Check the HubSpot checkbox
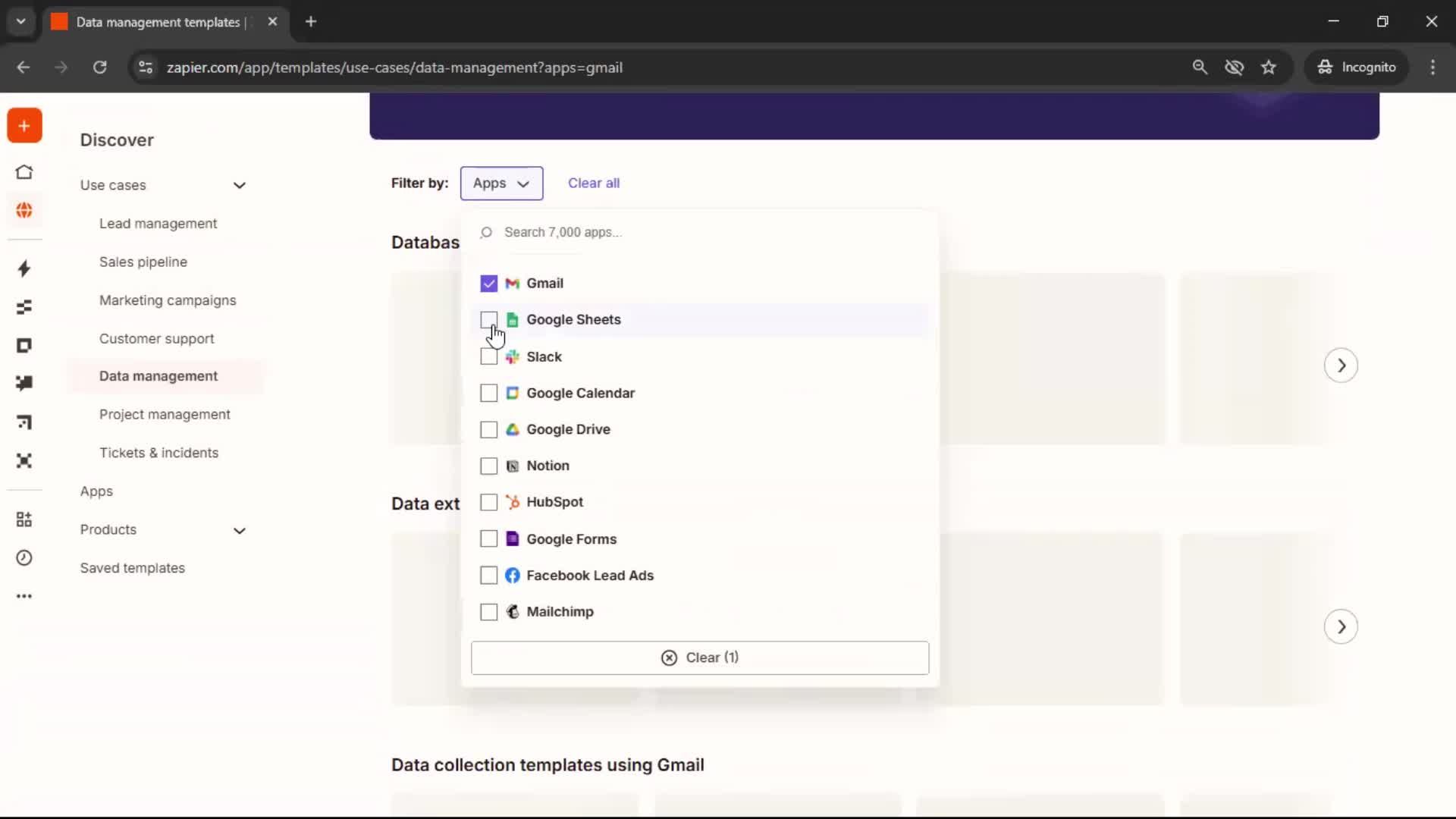 click(x=489, y=502)
